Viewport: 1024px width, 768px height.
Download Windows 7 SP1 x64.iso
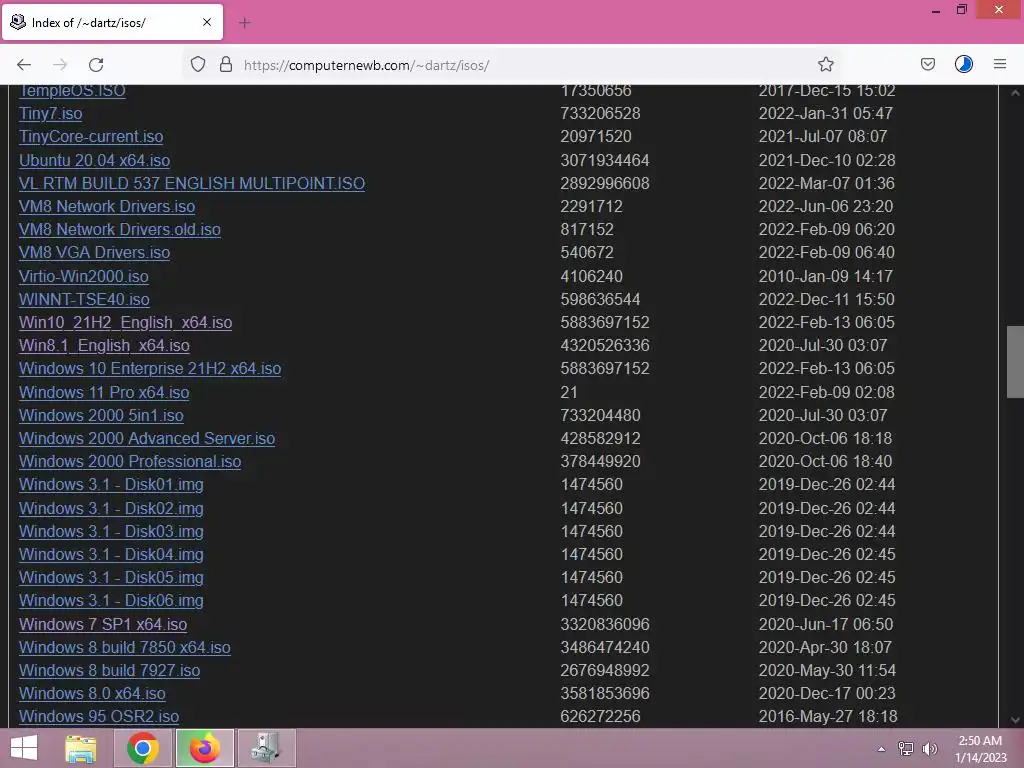click(x=103, y=624)
